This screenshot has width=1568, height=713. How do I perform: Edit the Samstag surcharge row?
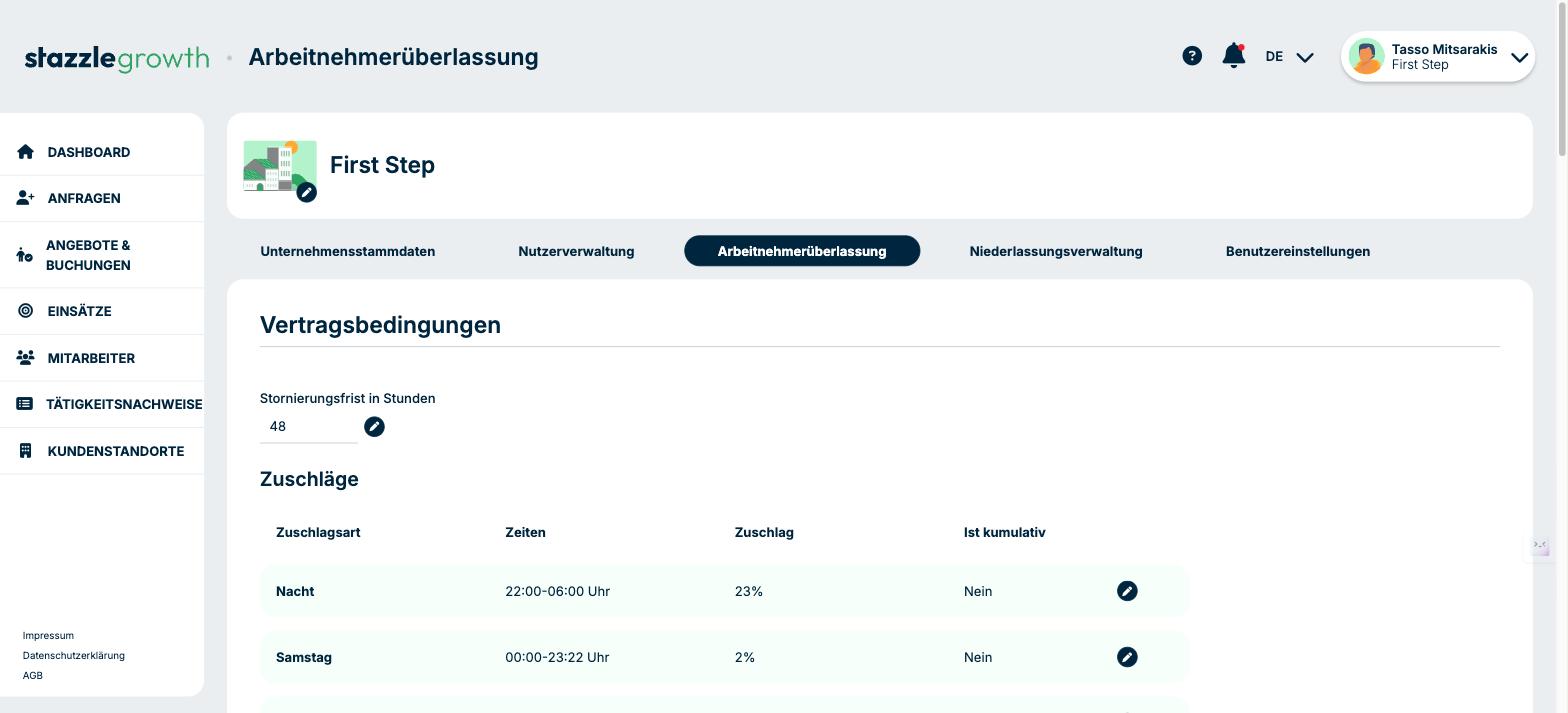[x=1127, y=657]
